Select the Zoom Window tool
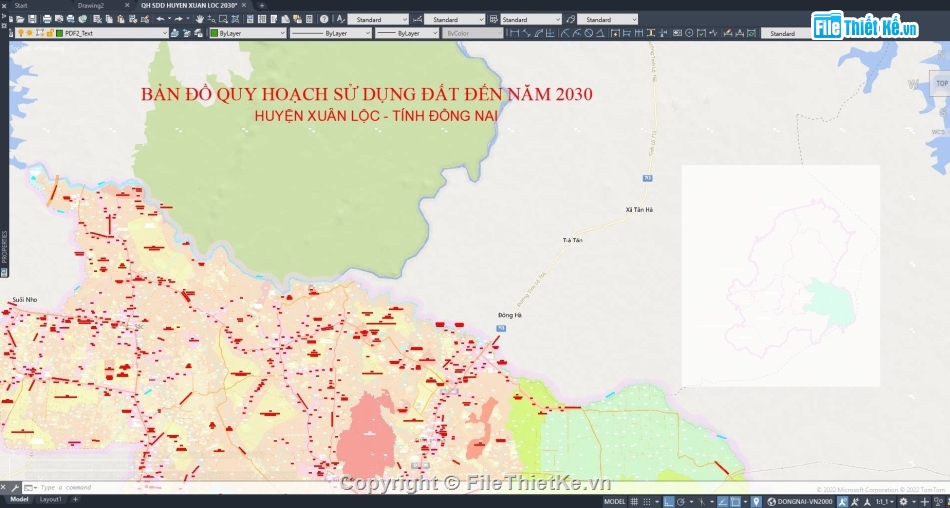The width and height of the screenshot is (950, 508). point(223,19)
